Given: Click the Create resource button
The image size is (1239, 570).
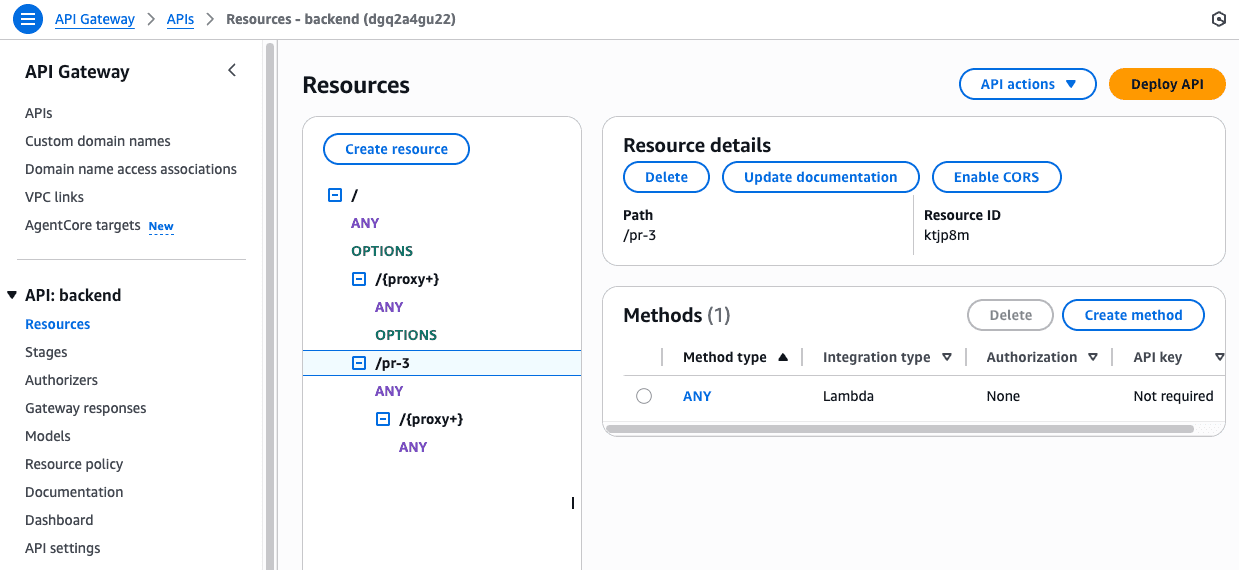Looking at the screenshot, I should click(396, 149).
